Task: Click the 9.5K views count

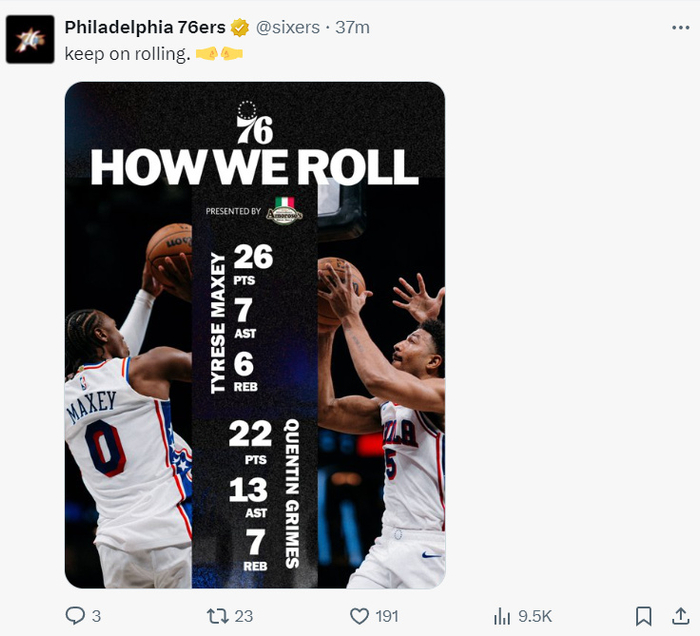Action: tap(536, 616)
